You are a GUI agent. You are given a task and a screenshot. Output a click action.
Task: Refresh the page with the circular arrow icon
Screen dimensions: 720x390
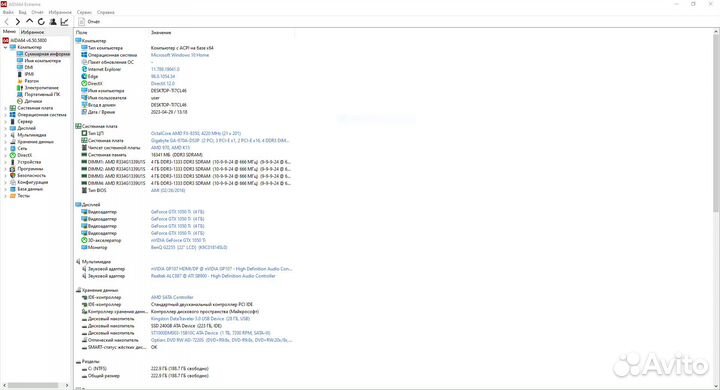pos(41,22)
